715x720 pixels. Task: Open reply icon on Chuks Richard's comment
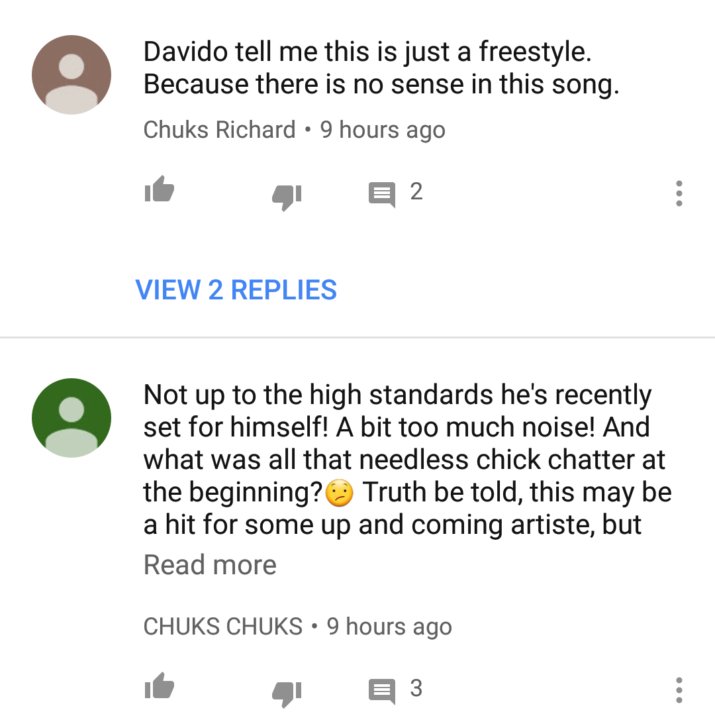pos(382,194)
